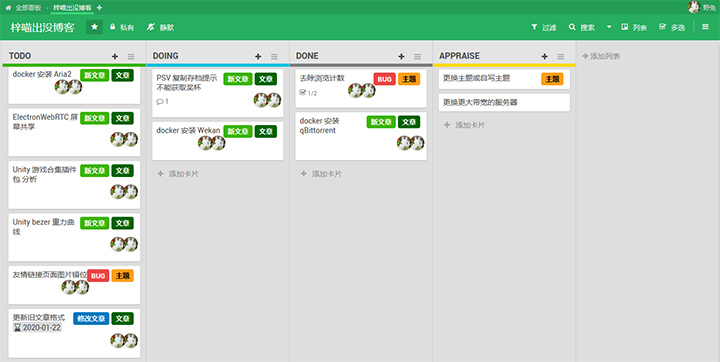Click 添加列表 to add a list
Image resolution: width=720 pixels, height=362 pixels.
601,56
